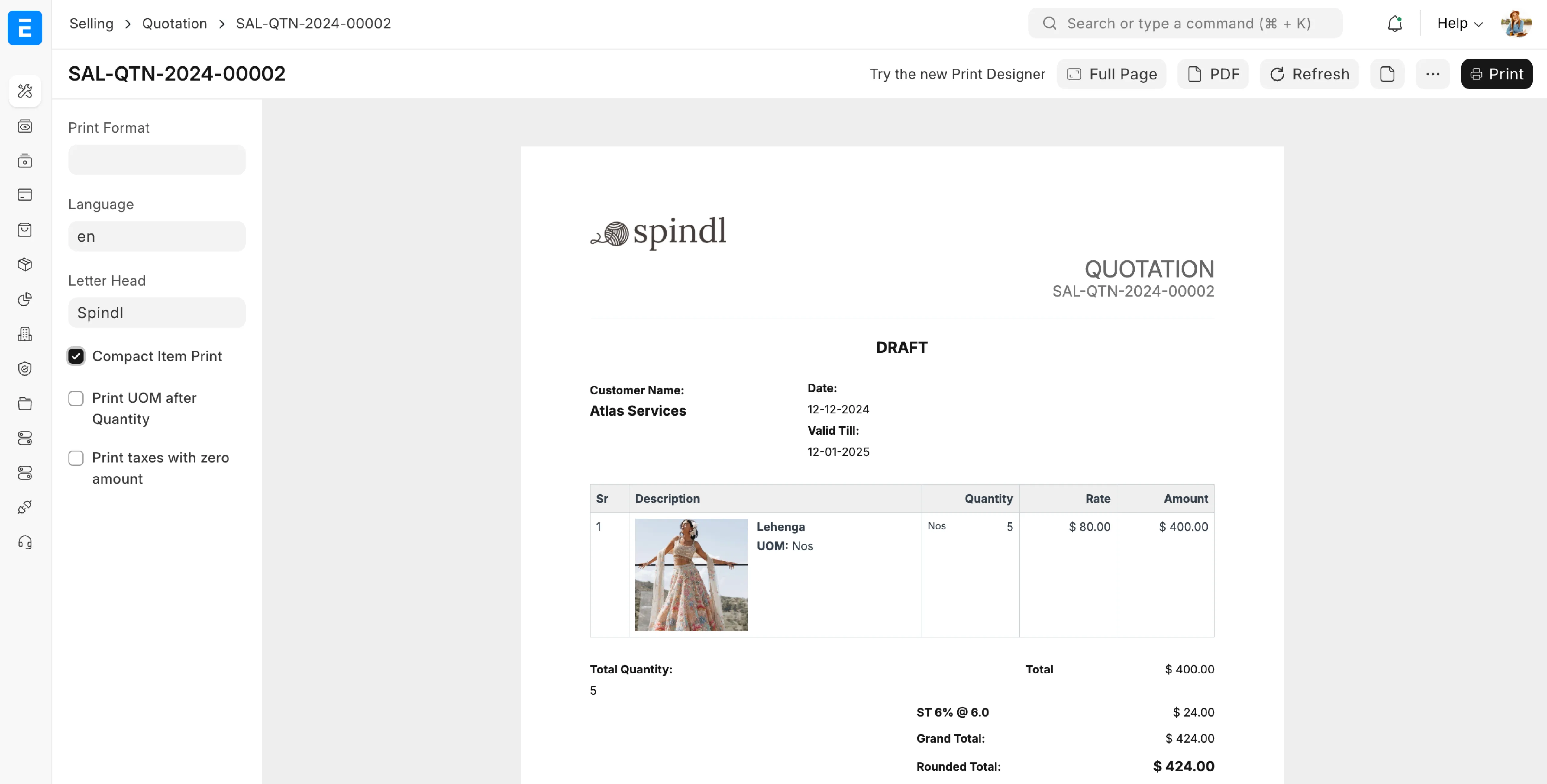Disable Compact Item Print

click(x=76, y=356)
